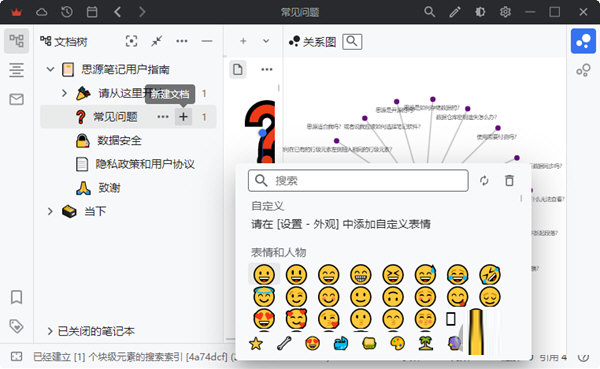Viewport: 600px width, 369px height.
Task: Open help icon in the status bar
Action: click(x=583, y=358)
